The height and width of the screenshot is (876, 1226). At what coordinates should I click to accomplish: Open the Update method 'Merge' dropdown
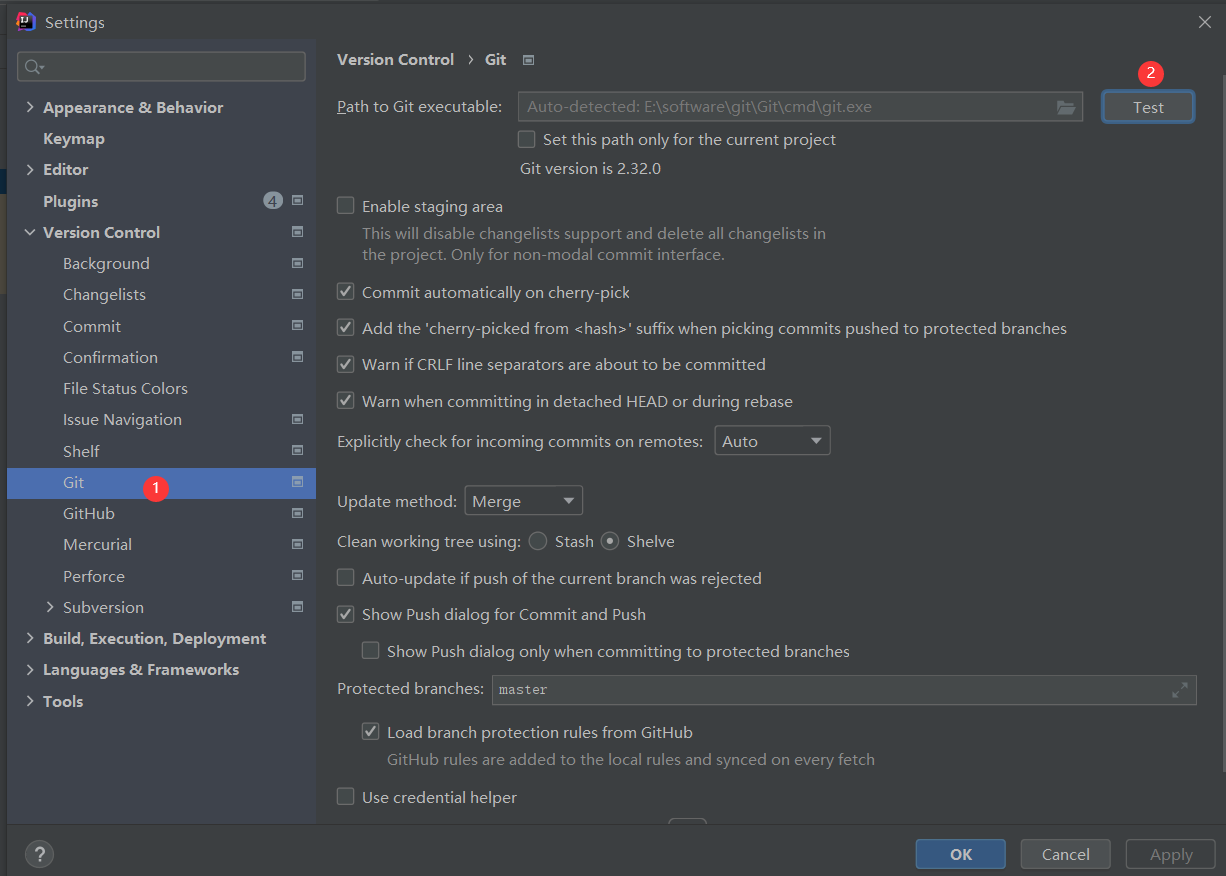(x=523, y=501)
